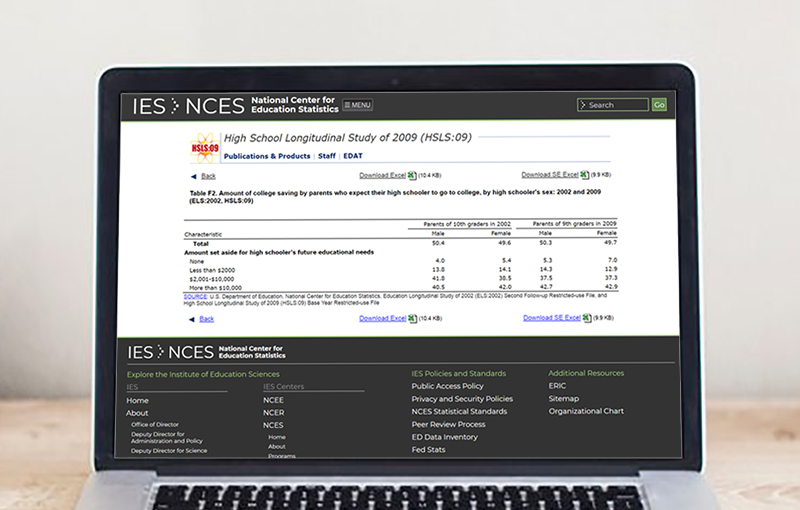The height and width of the screenshot is (510, 800).
Task: Open footer IES heading link
Action: [x=132, y=387]
